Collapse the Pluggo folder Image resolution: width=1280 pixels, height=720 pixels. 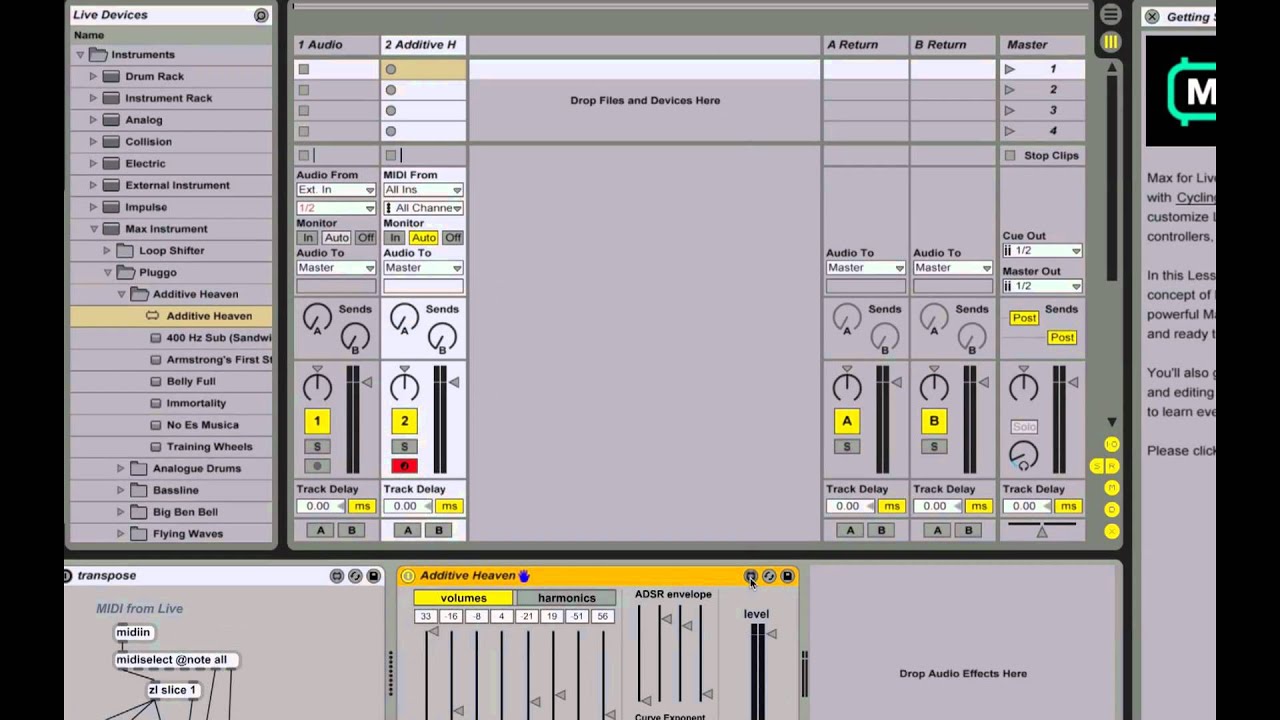tap(108, 273)
